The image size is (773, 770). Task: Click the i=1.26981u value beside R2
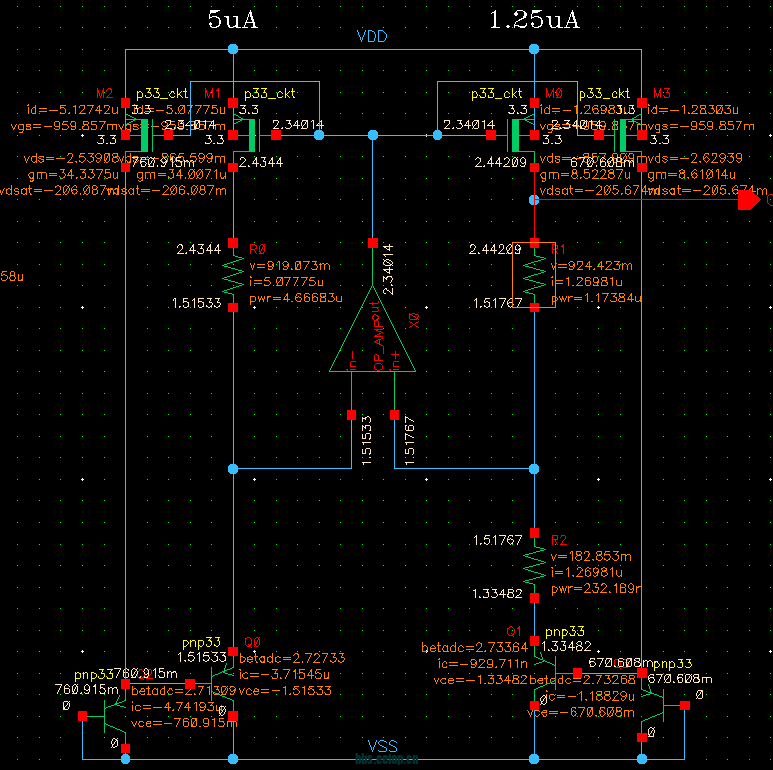tap(587, 572)
